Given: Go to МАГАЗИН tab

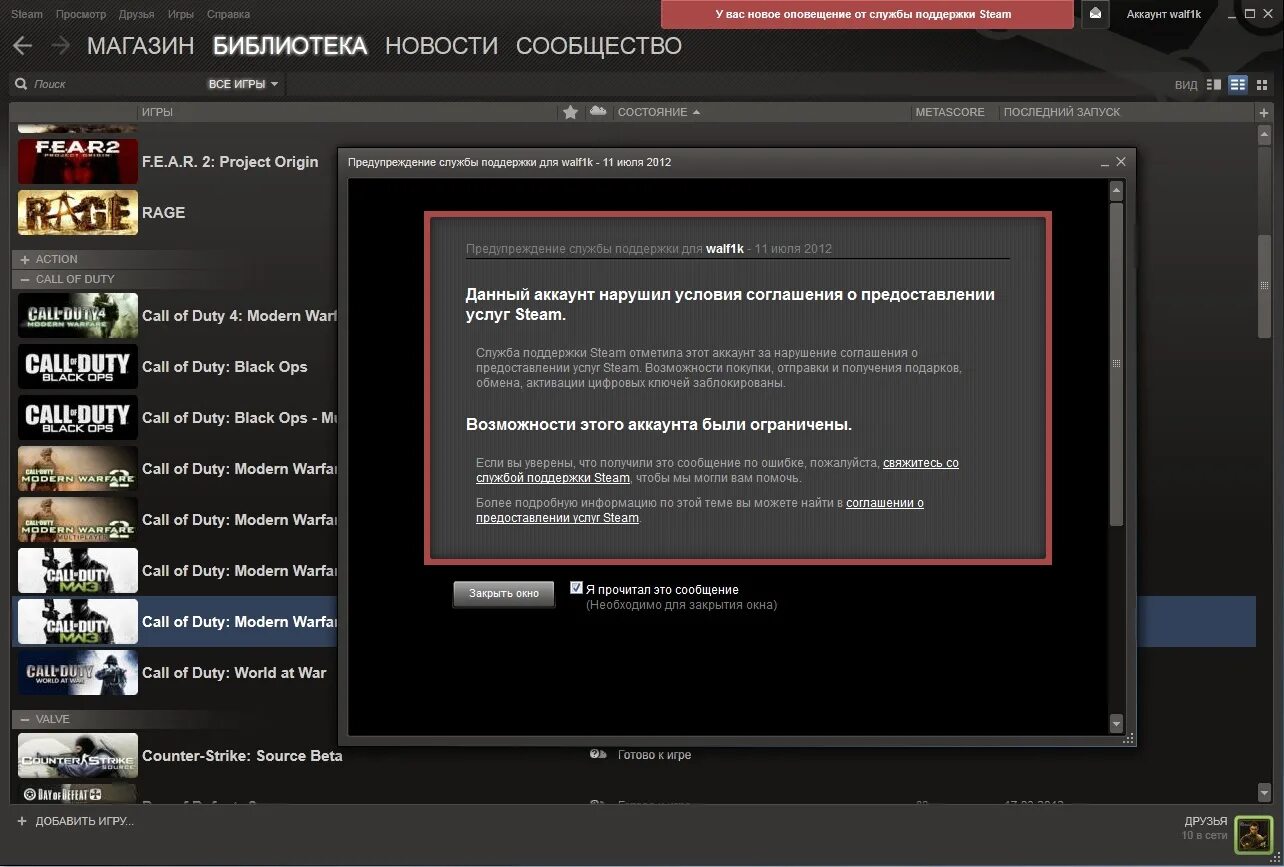Looking at the screenshot, I should [x=141, y=46].
